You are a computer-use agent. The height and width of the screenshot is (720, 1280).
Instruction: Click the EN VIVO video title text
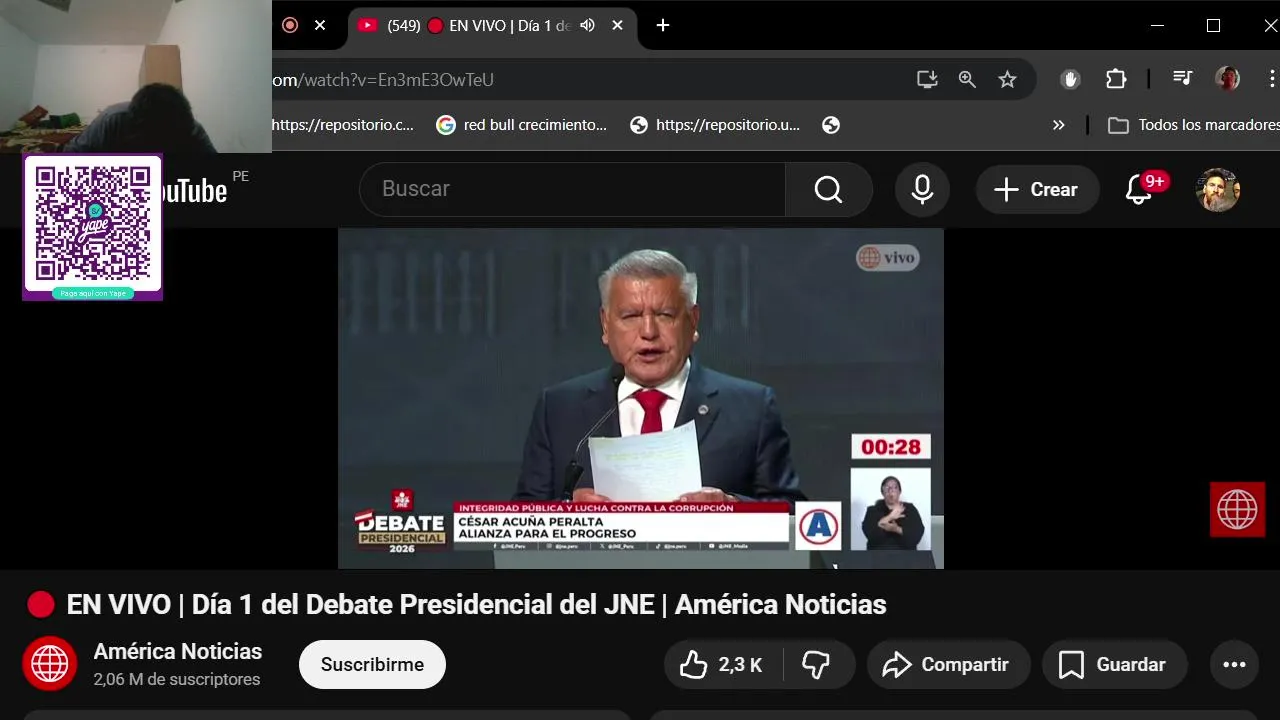(x=476, y=605)
